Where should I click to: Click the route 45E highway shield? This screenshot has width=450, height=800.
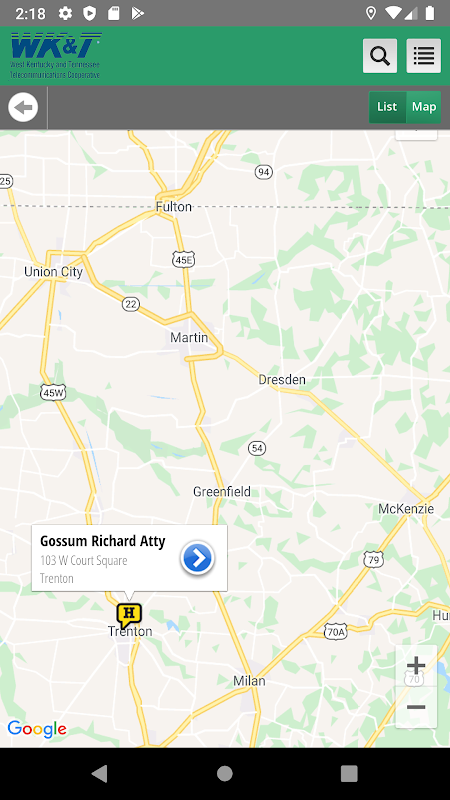coord(183,260)
